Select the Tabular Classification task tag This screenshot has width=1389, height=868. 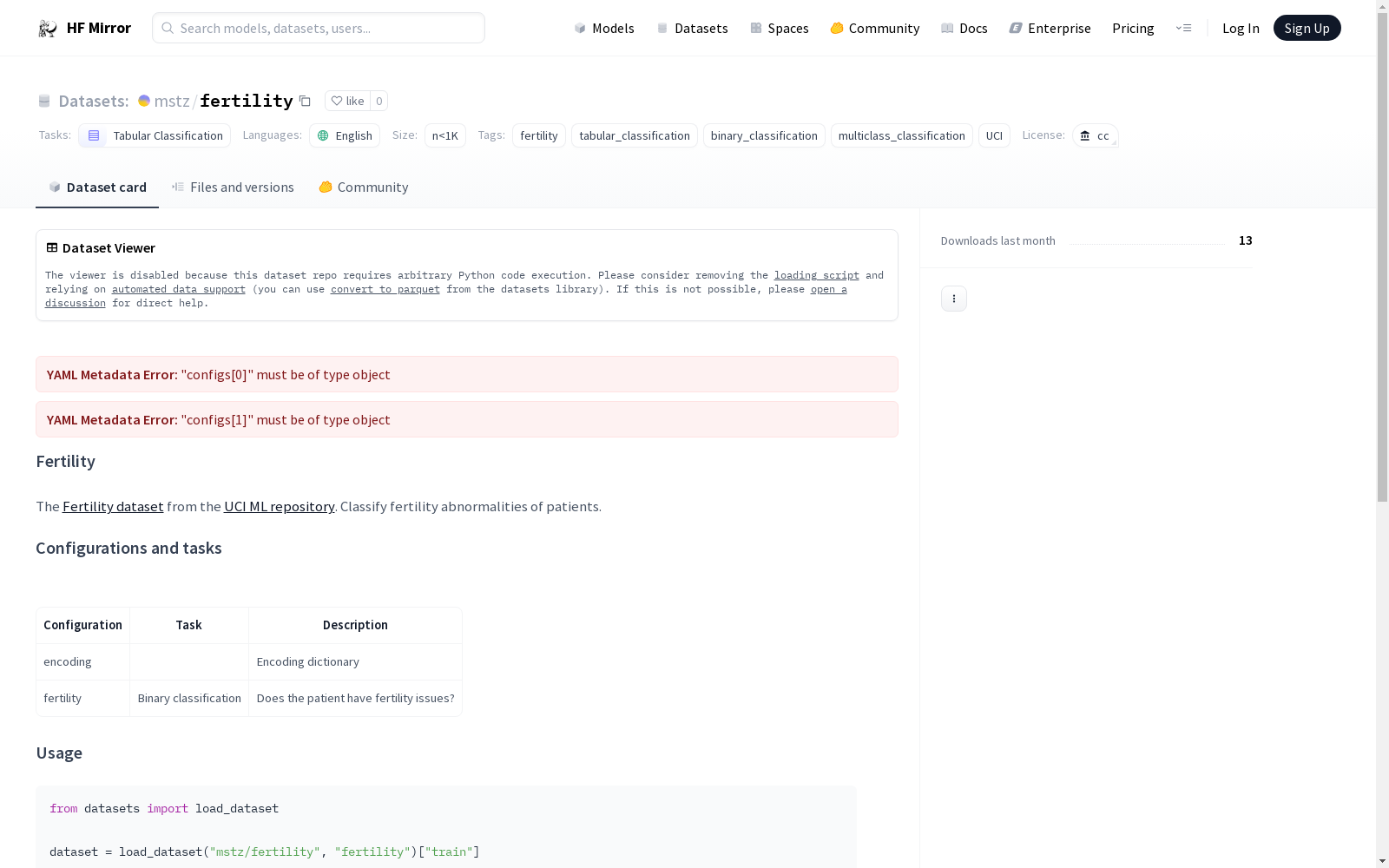pos(155,135)
